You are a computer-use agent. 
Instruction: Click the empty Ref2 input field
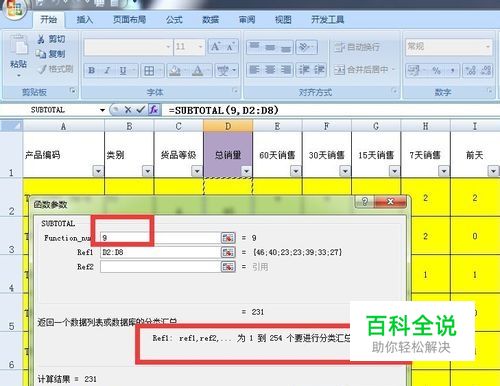click(x=160, y=267)
